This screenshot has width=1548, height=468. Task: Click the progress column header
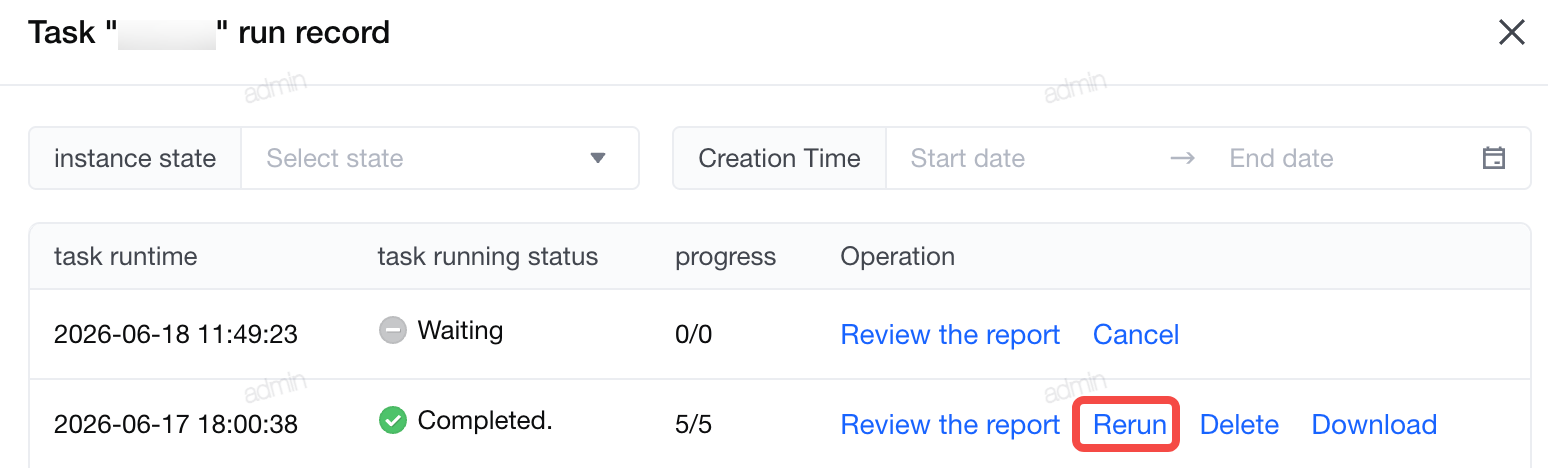(x=725, y=257)
